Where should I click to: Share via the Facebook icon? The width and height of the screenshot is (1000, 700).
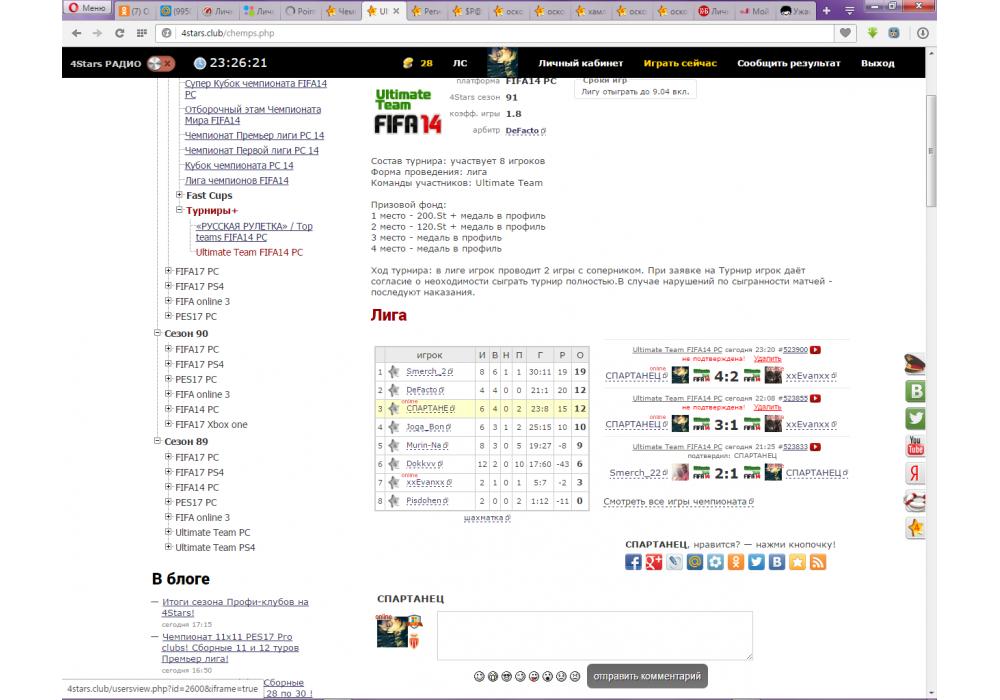pos(633,562)
